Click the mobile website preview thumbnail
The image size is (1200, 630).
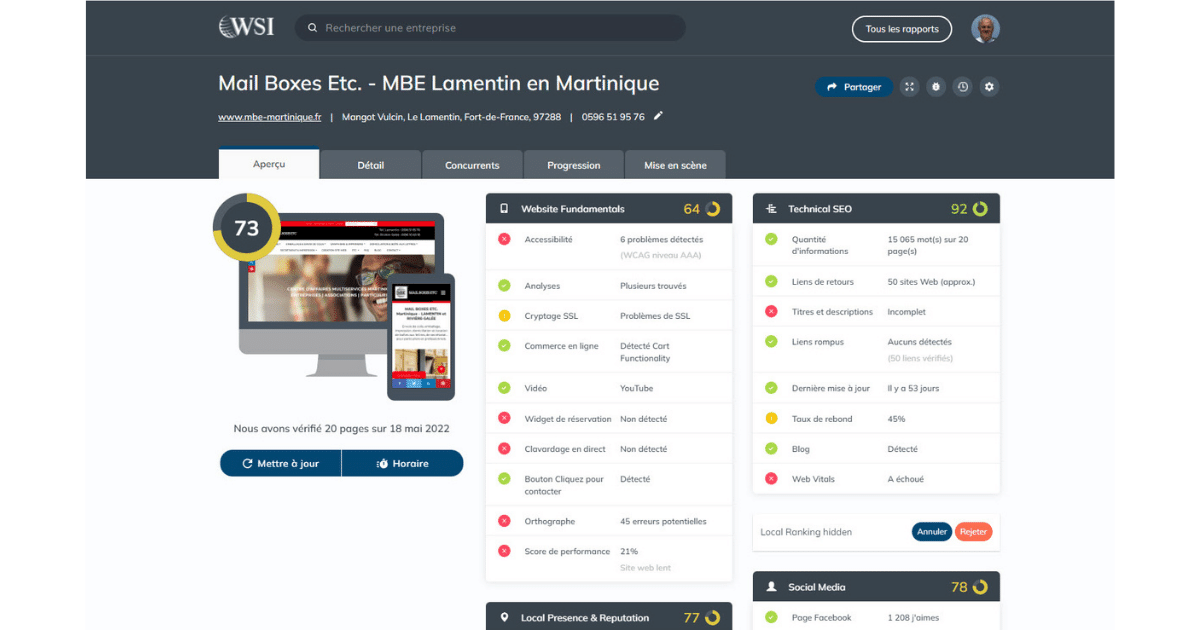(x=421, y=336)
